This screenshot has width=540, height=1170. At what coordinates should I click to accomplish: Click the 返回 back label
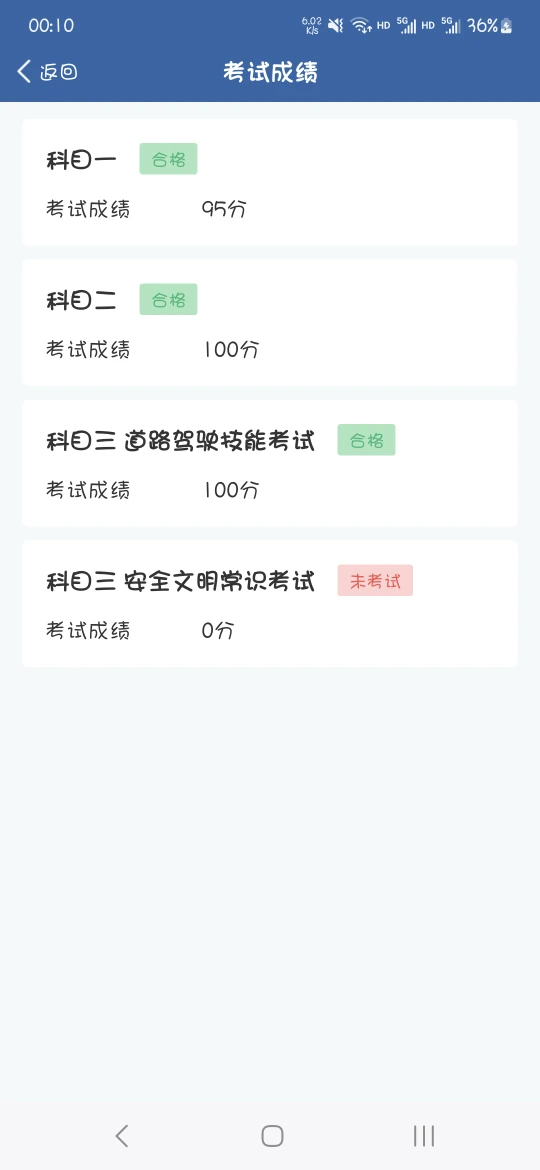coord(58,72)
